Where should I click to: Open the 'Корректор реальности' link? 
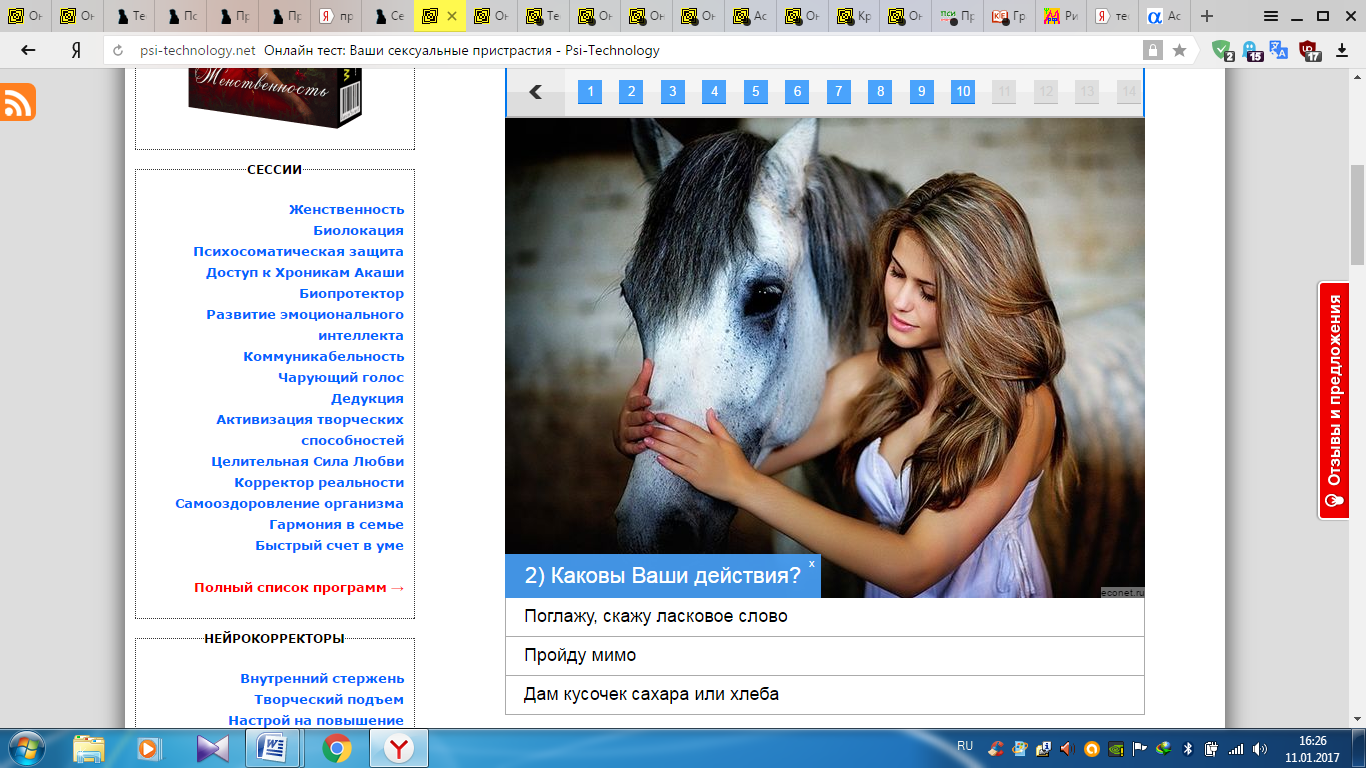(x=320, y=482)
